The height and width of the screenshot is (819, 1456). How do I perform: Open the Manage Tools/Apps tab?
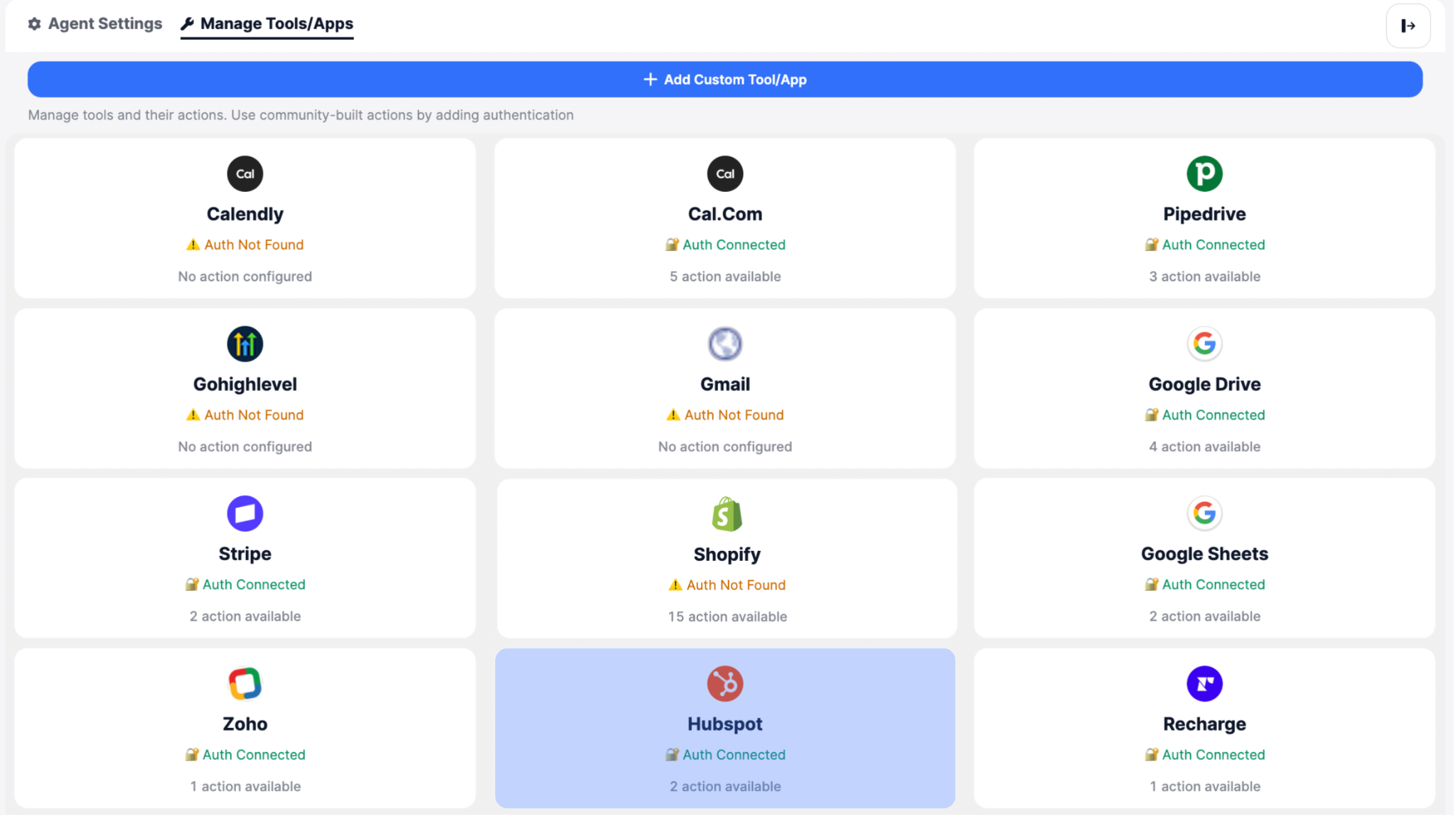tap(267, 23)
